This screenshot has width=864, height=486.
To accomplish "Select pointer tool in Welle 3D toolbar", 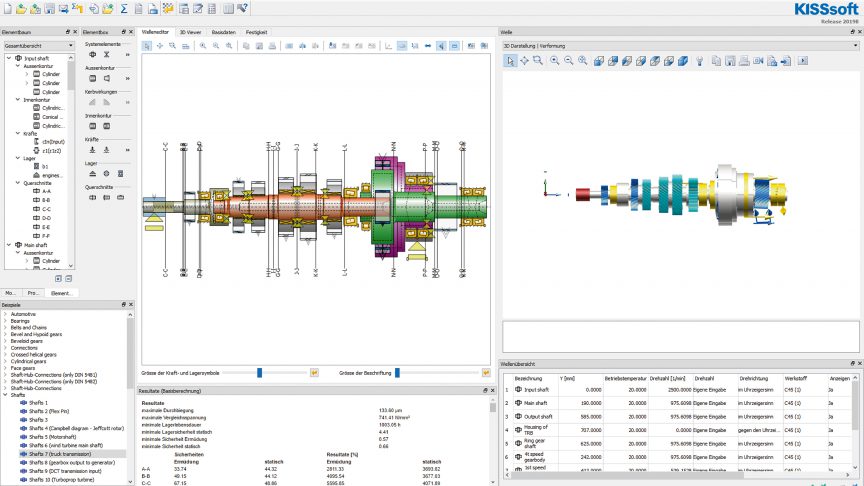I will (x=510, y=61).
